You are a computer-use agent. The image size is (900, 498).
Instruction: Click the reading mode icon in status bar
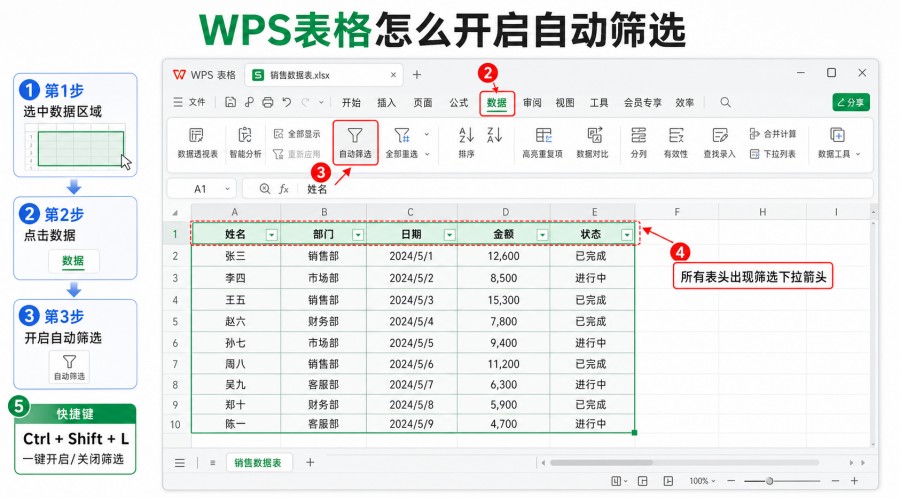pyautogui.click(x=668, y=481)
